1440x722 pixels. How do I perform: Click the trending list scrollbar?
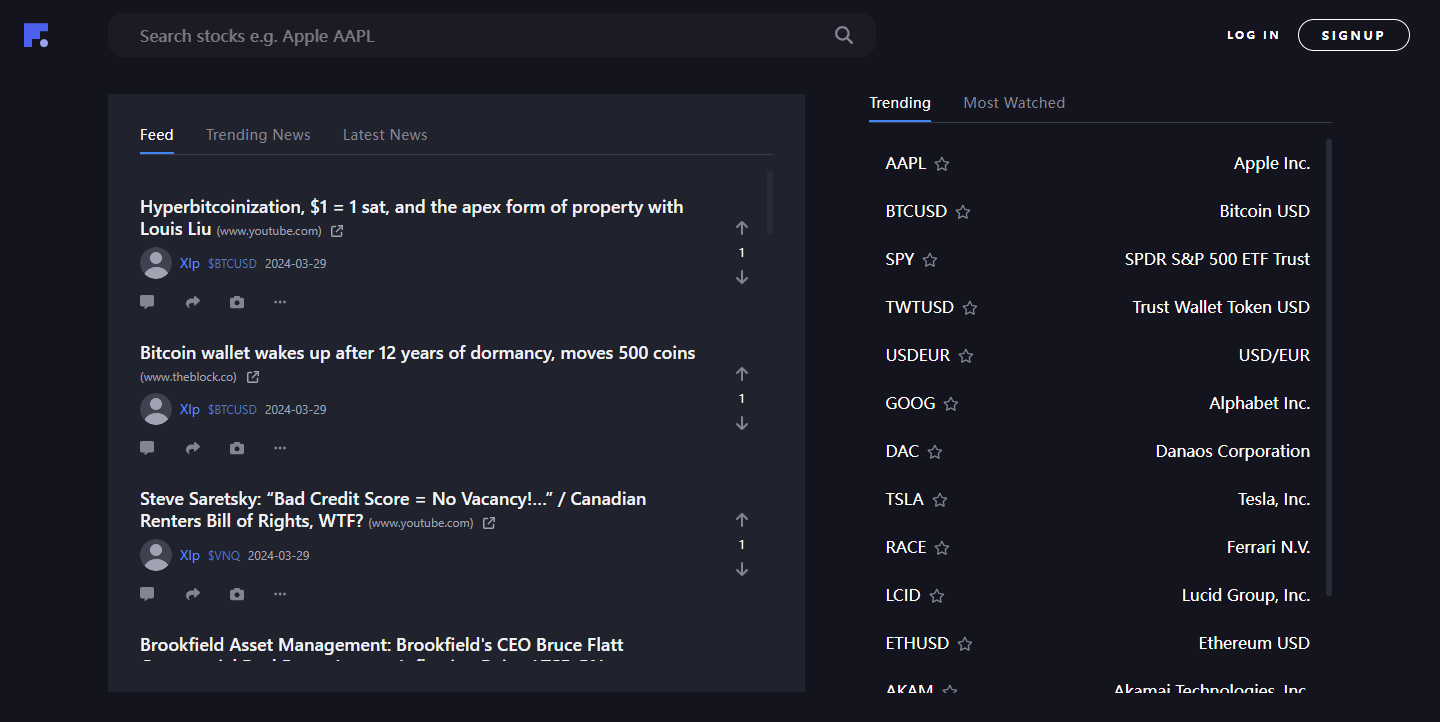[x=1329, y=368]
